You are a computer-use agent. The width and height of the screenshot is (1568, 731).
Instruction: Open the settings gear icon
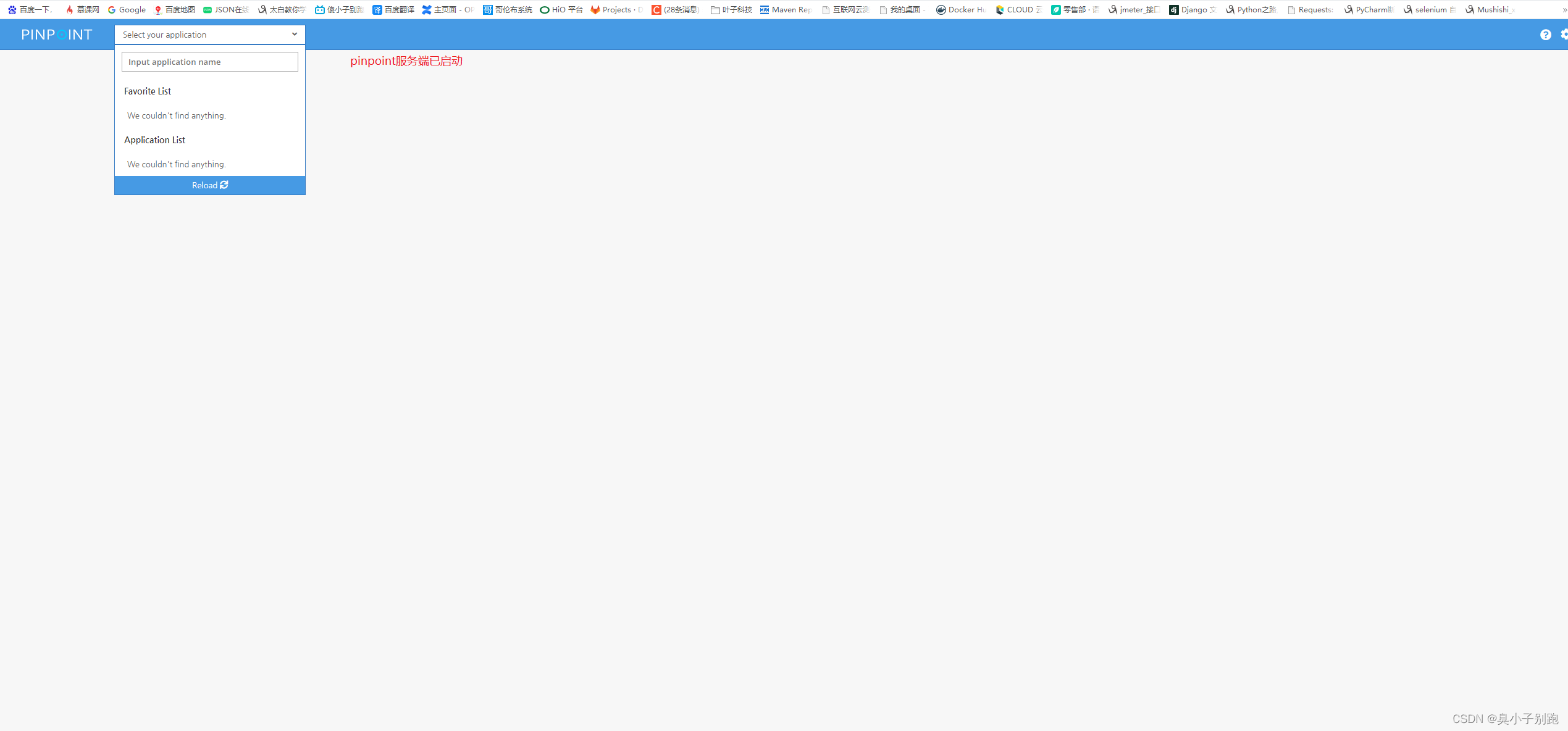pos(1564,35)
